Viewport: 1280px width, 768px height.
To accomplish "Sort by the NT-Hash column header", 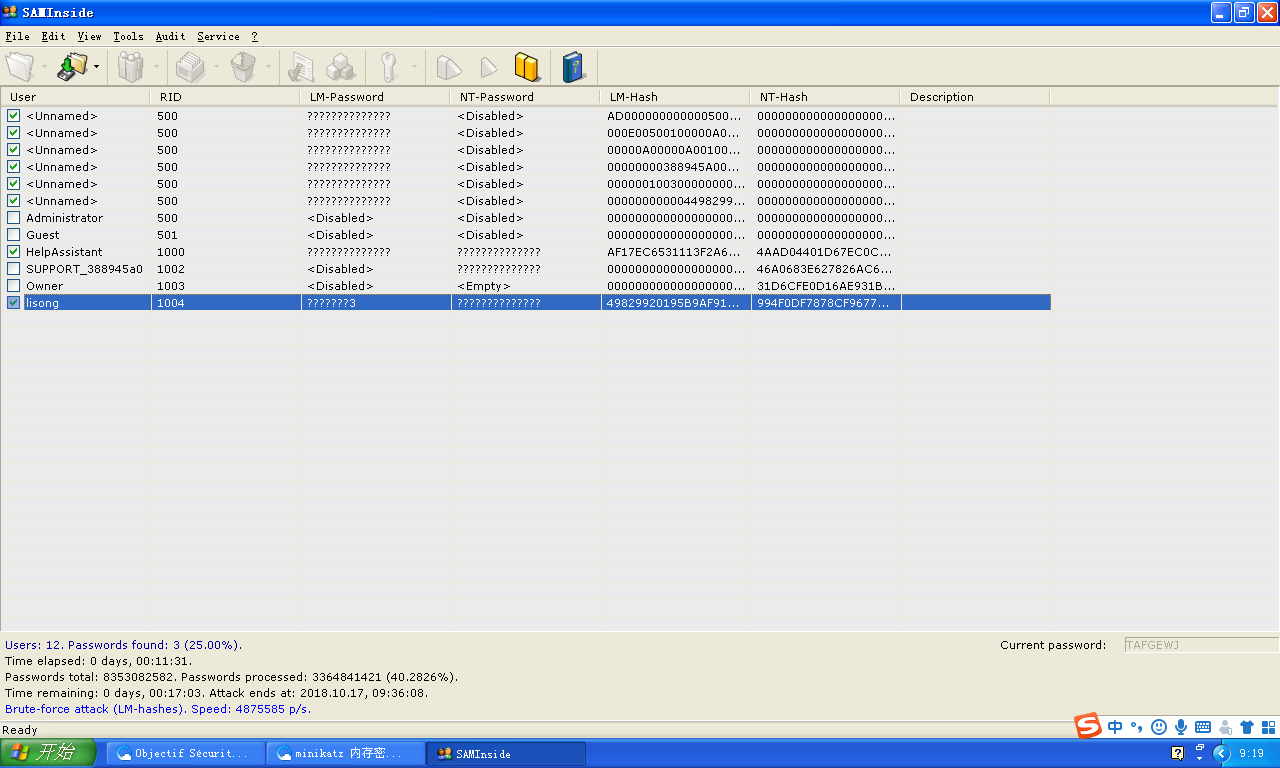I will [x=825, y=97].
